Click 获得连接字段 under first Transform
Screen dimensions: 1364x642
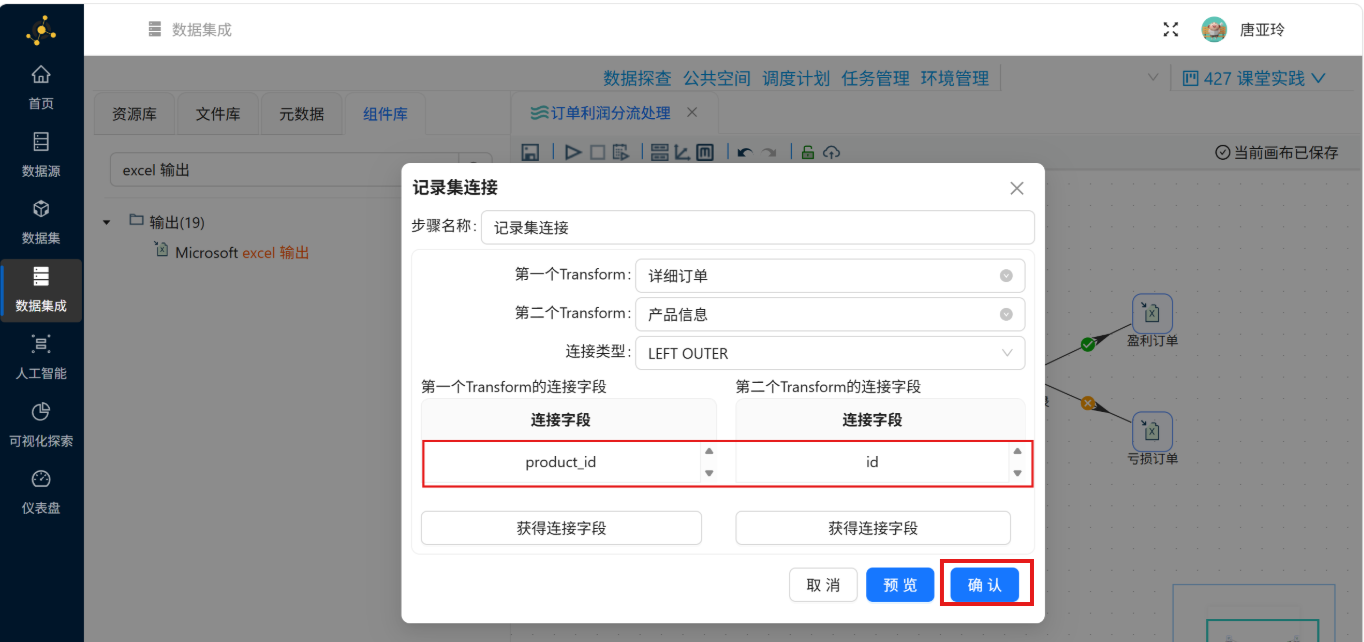tap(561, 528)
